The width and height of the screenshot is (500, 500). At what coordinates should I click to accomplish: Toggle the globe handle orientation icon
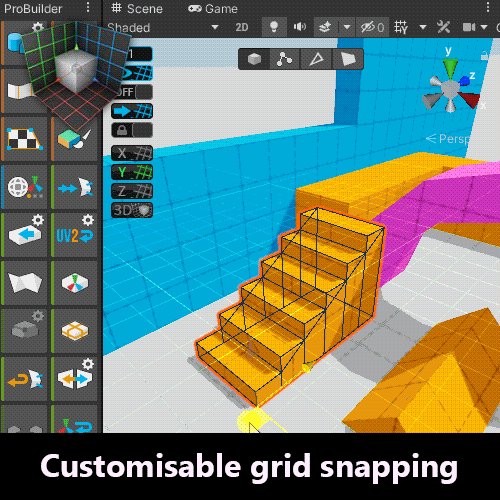coord(25,187)
